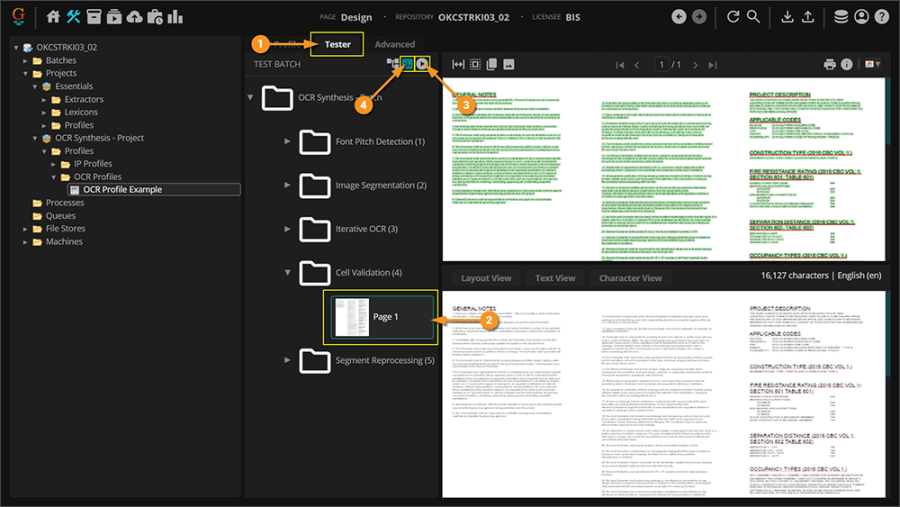Expand the Lexicons folder

(44, 113)
